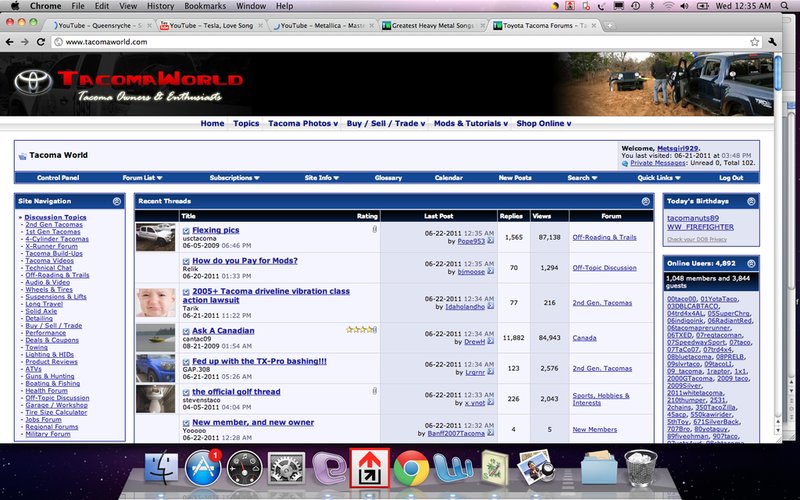The height and width of the screenshot is (500, 800).
Task: Click the paperclip icon on the official golf thread
Action: [374, 391]
